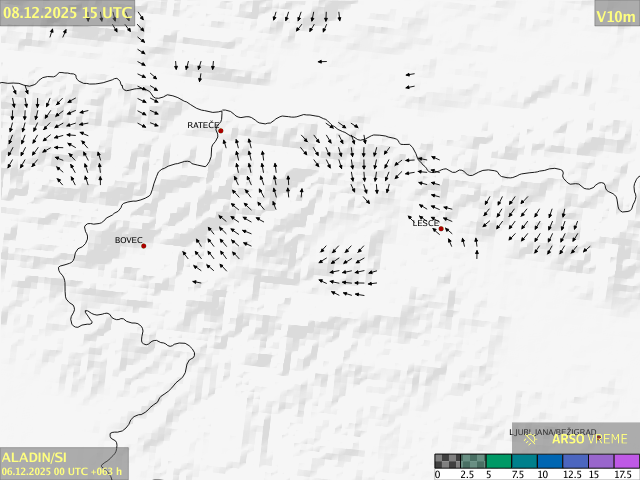Viewport: 640px width, 480px height.
Task: Click the red Rateče station marker
Action: click(221, 131)
